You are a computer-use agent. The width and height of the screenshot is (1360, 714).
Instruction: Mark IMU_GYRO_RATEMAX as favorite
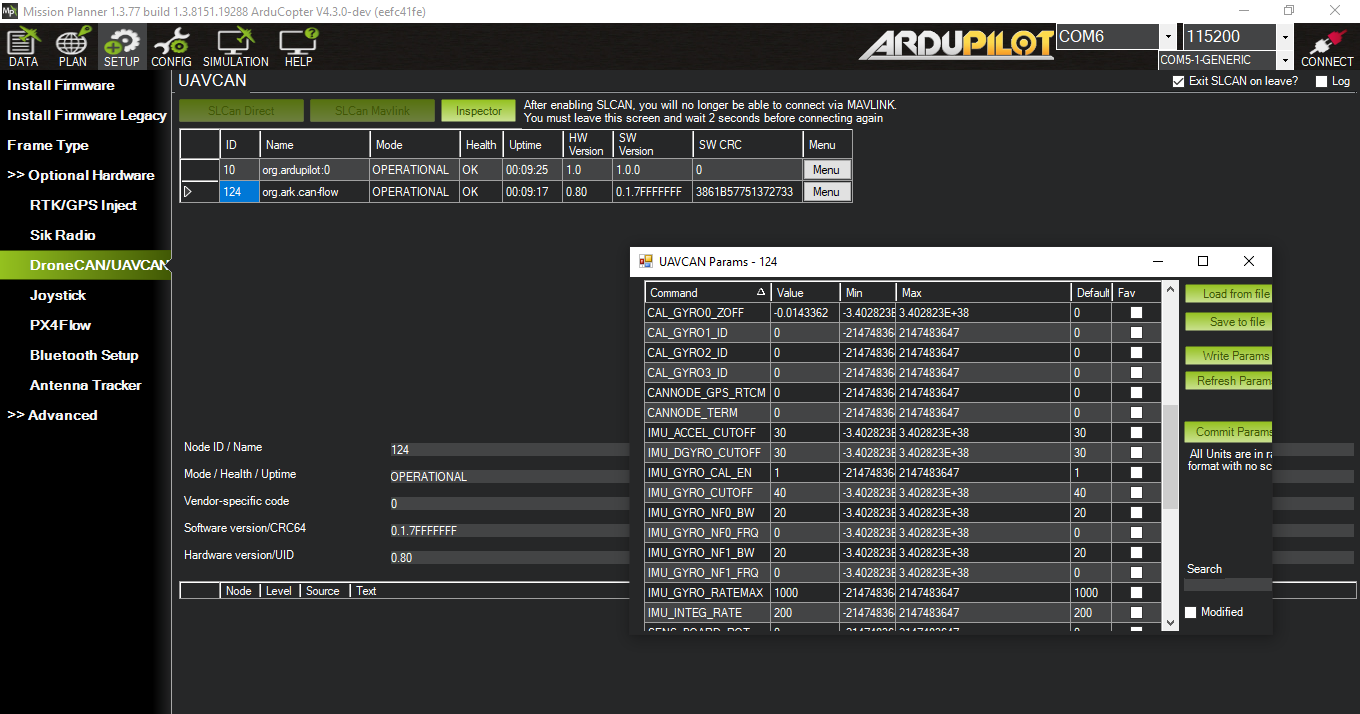(1136, 593)
